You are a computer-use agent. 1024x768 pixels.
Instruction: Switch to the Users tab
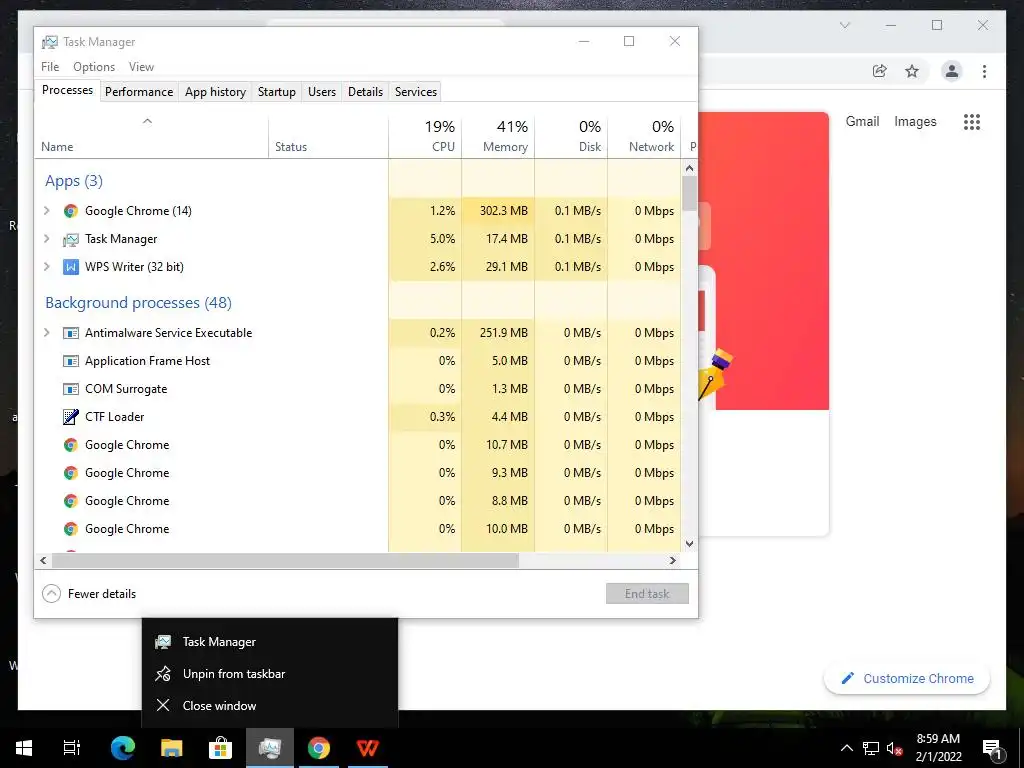pos(322,91)
